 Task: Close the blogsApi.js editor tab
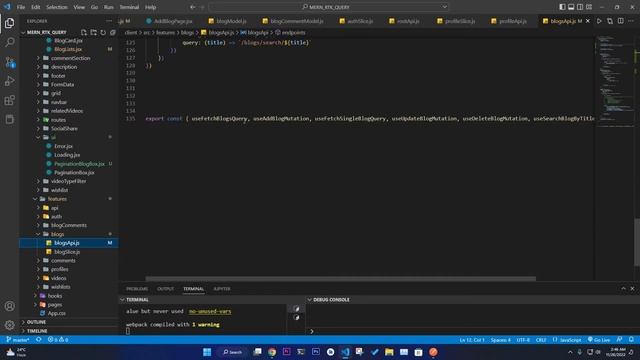point(588,21)
